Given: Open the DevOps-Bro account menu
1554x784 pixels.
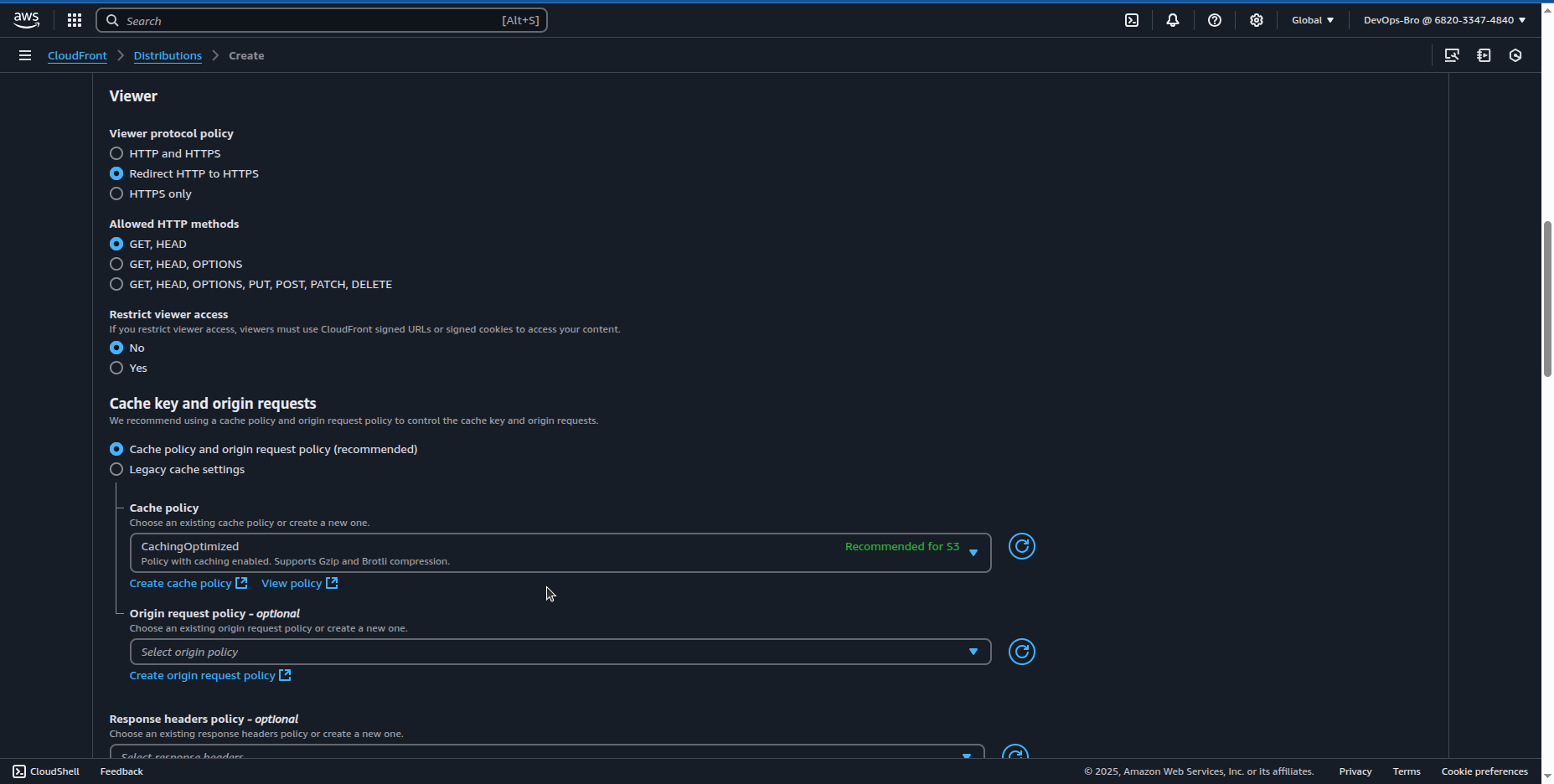Looking at the screenshot, I should pyautogui.click(x=1444, y=20).
